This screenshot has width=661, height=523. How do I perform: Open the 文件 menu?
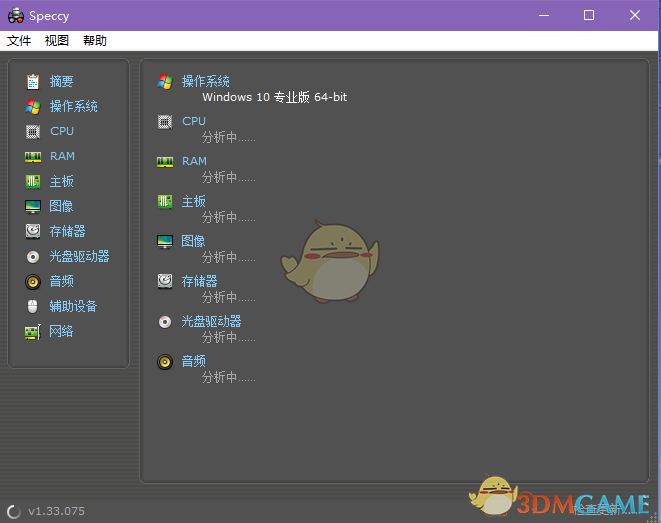click(19, 41)
